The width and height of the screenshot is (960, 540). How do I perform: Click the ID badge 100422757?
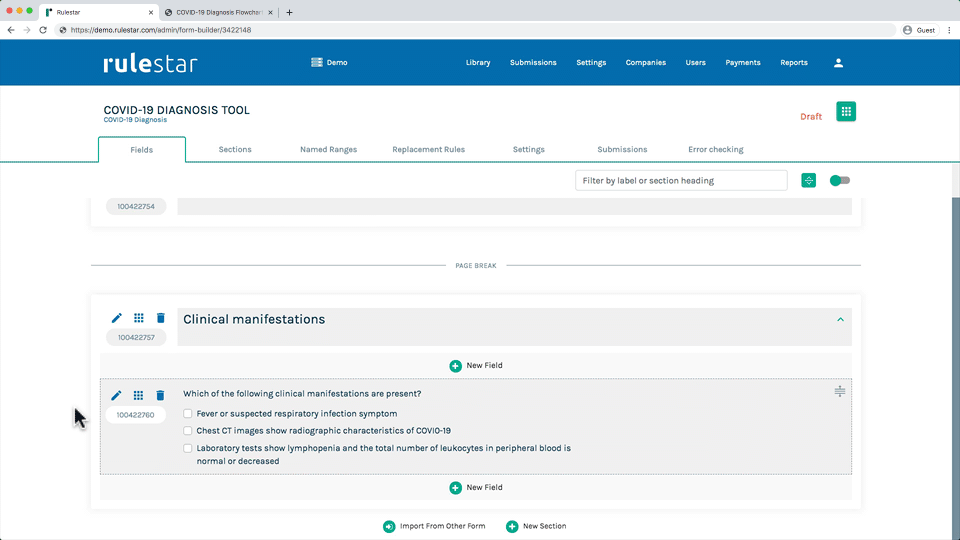coord(136,337)
